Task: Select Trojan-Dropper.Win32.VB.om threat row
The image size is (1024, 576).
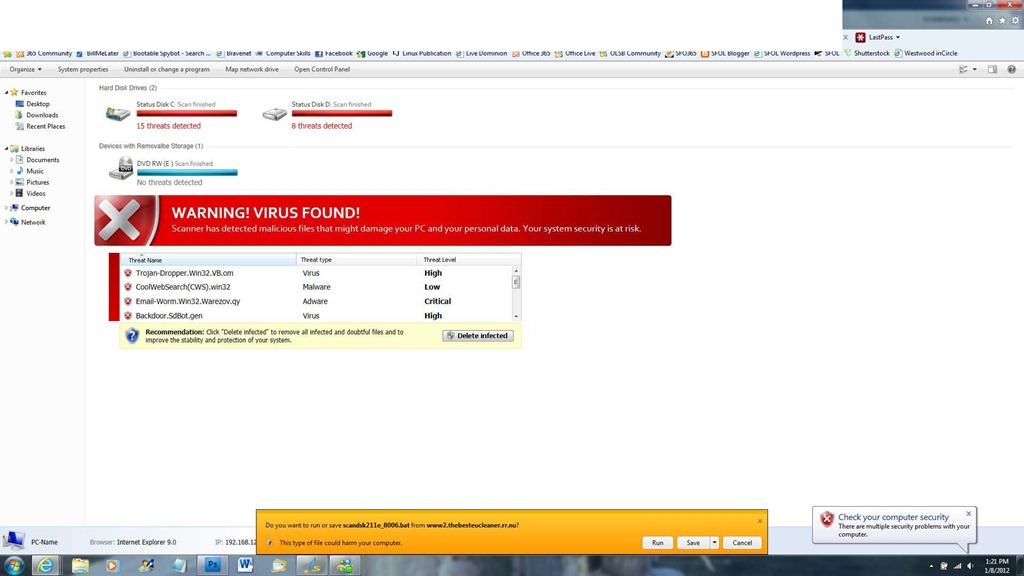Action: [316, 273]
